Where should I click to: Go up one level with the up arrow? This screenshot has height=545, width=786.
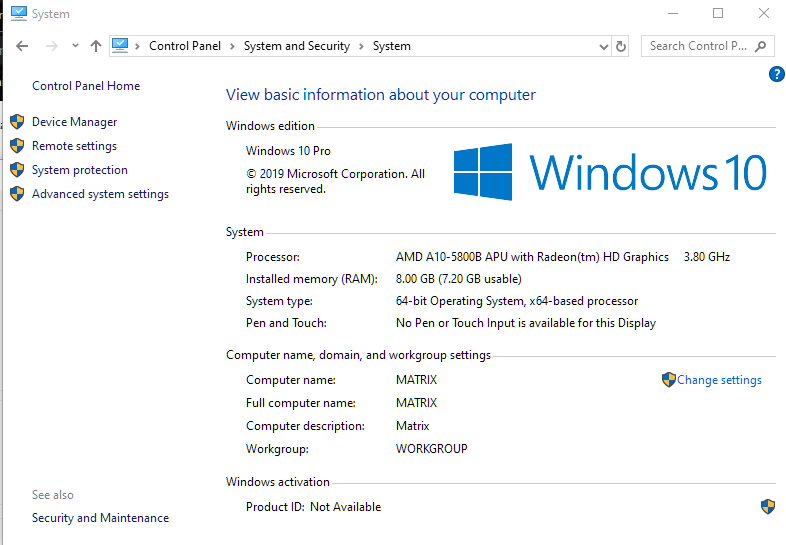click(x=96, y=46)
